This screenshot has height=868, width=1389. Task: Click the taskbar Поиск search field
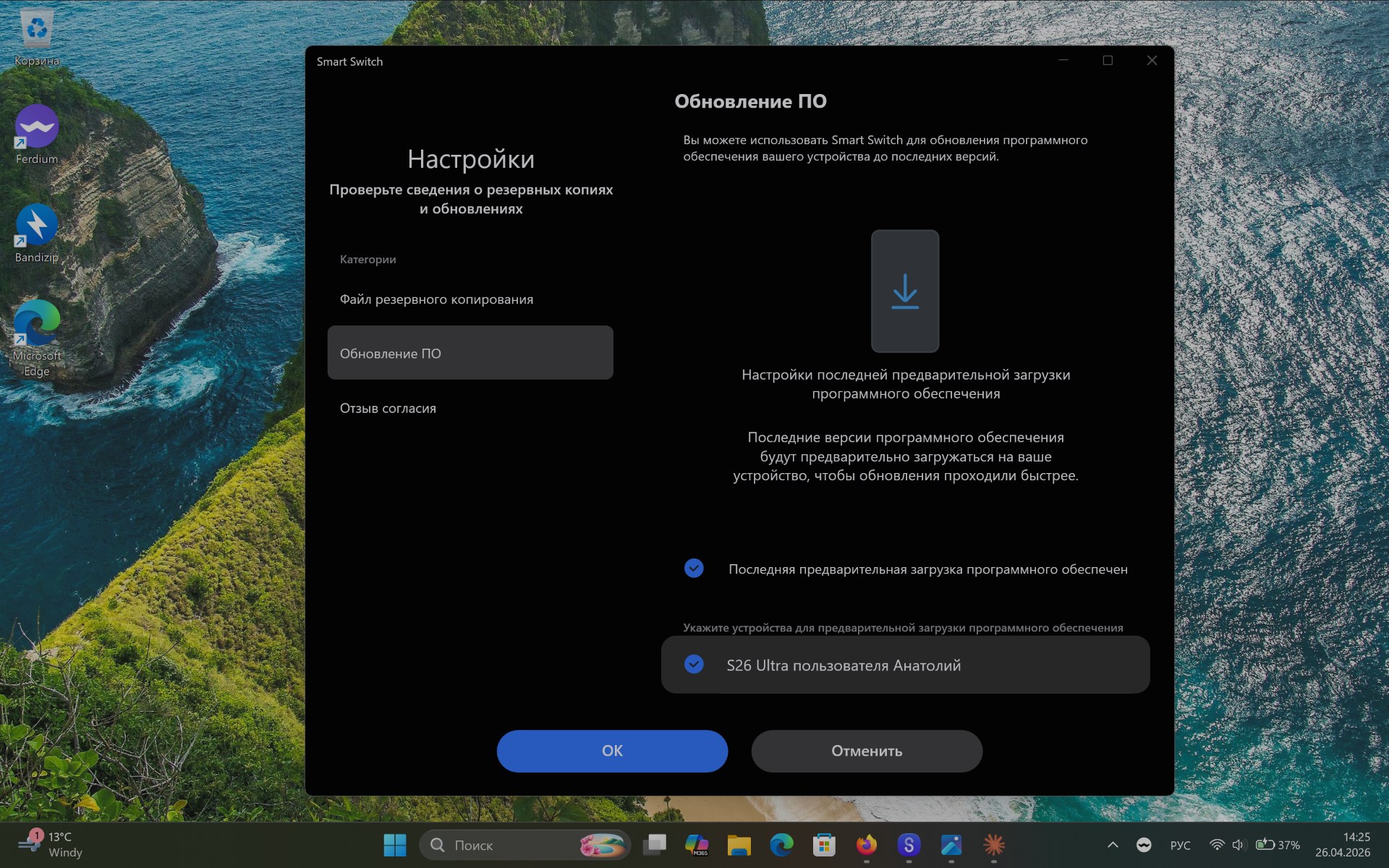506,845
